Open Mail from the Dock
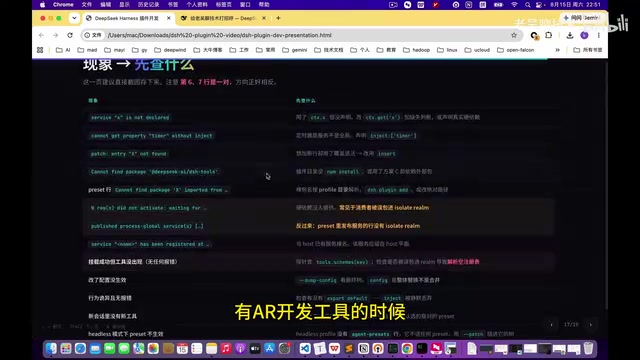 point(95,349)
